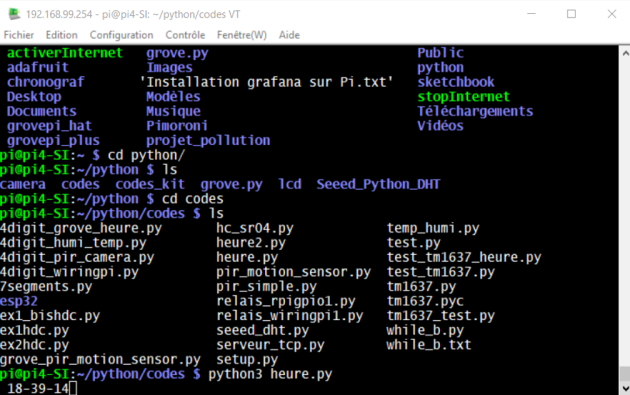The image size is (630, 395).
Task: Click tm1637_test.py file name
Action: pos(440,315)
